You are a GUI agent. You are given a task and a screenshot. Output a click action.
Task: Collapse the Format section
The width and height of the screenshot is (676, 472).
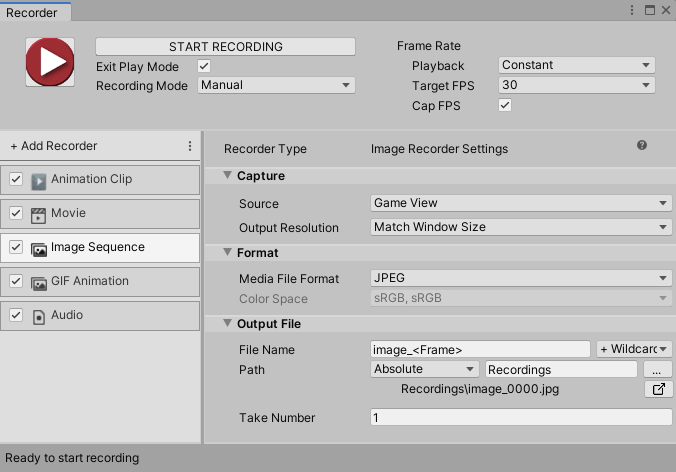pos(227,252)
